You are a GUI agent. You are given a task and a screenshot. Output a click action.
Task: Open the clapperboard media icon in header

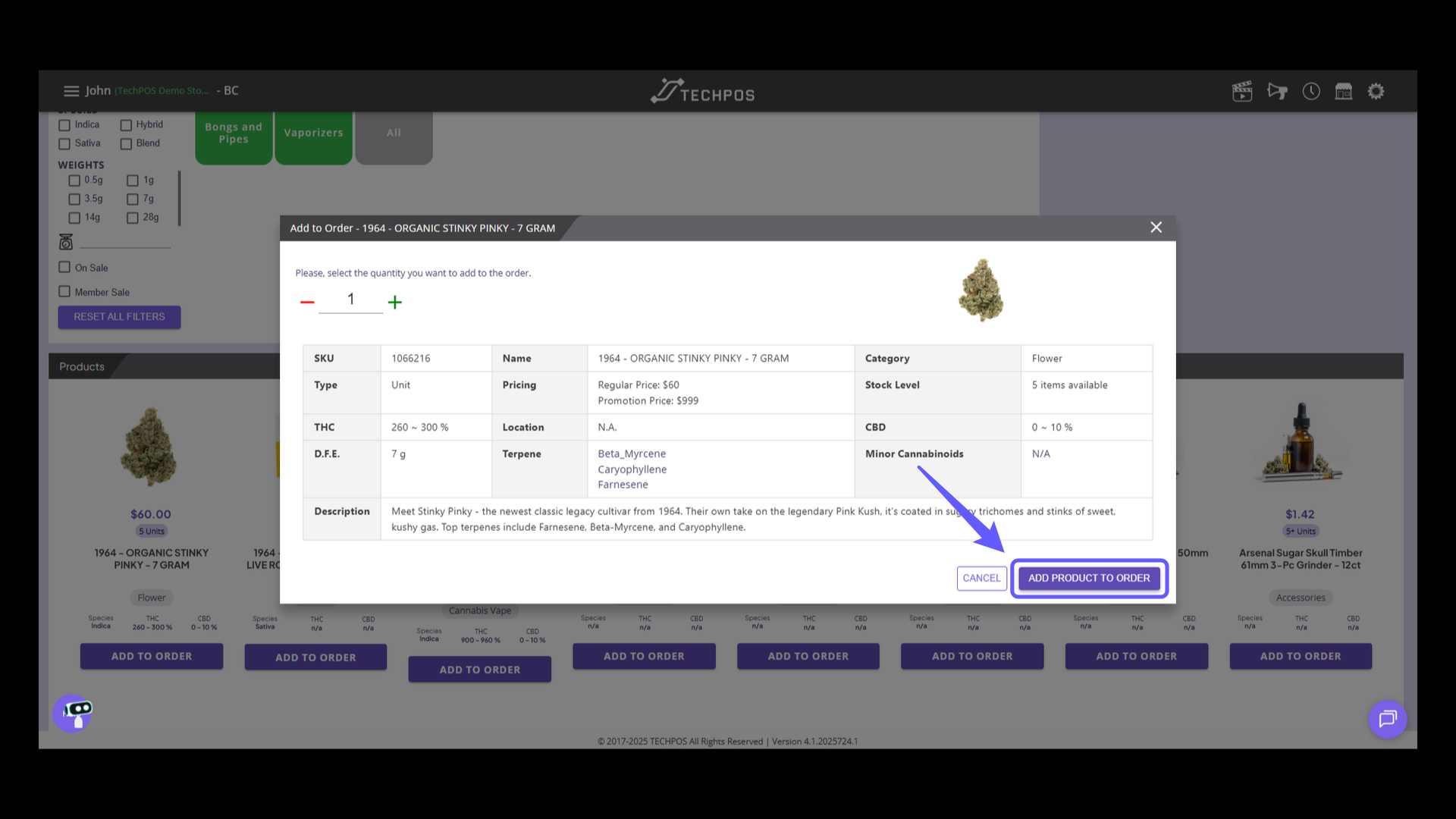coord(1242,91)
